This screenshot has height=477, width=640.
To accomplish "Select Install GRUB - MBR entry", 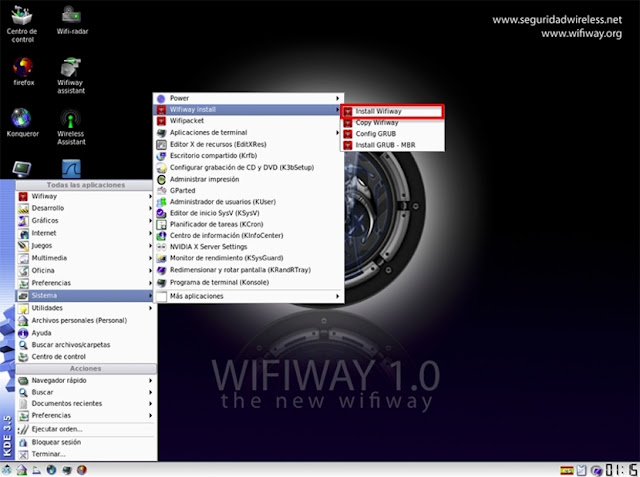I will pos(392,145).
